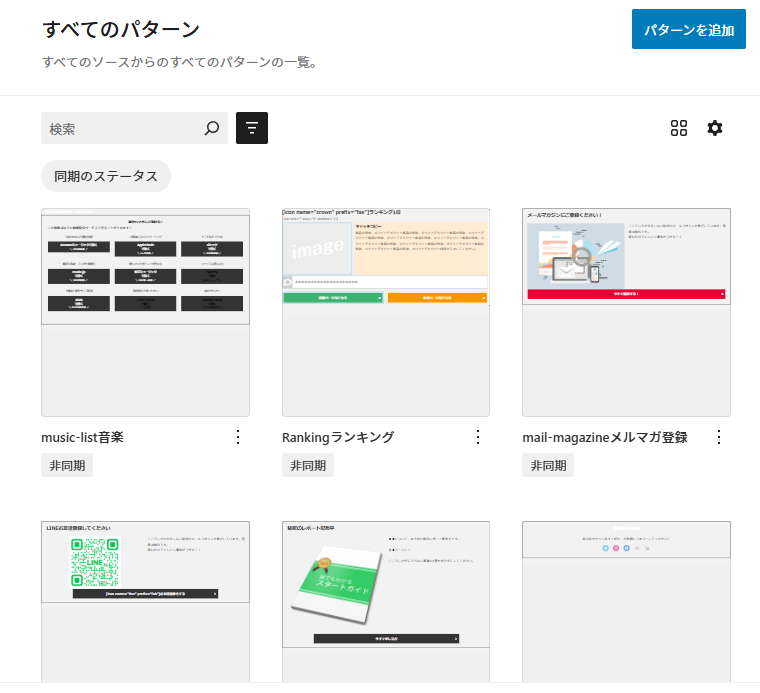Viewport: 760px width, 693px height.
Task: Expand the 同期のステータス filter dropdown
Action: [106, 176]
